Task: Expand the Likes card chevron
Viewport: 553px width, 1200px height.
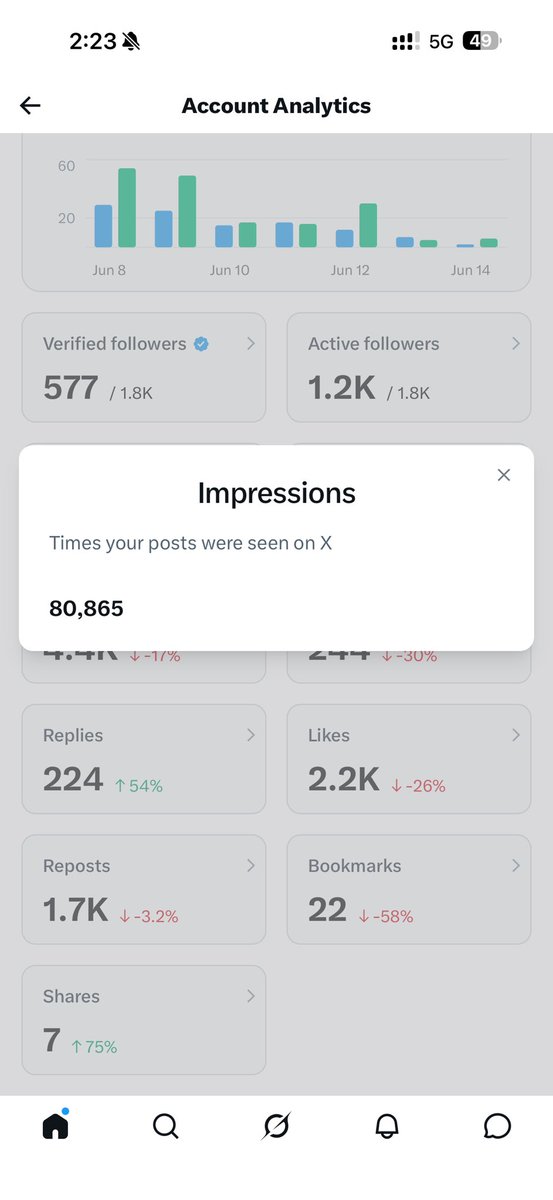Action: point(515,735)
